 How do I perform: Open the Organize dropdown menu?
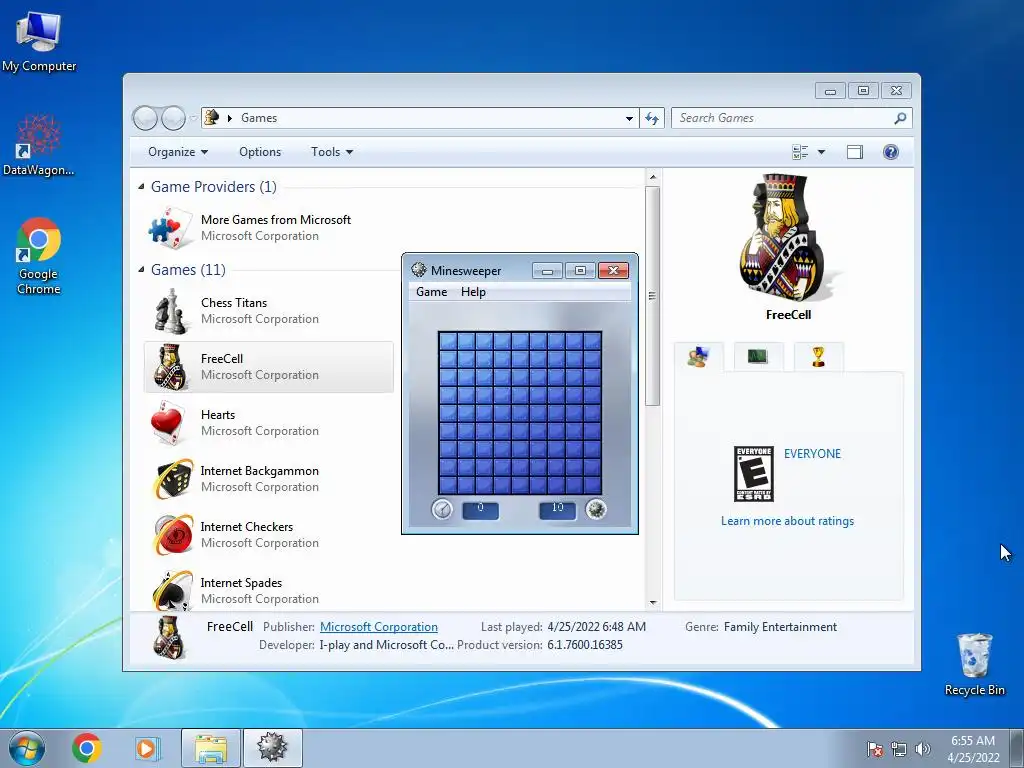click(x=178, y=152)
